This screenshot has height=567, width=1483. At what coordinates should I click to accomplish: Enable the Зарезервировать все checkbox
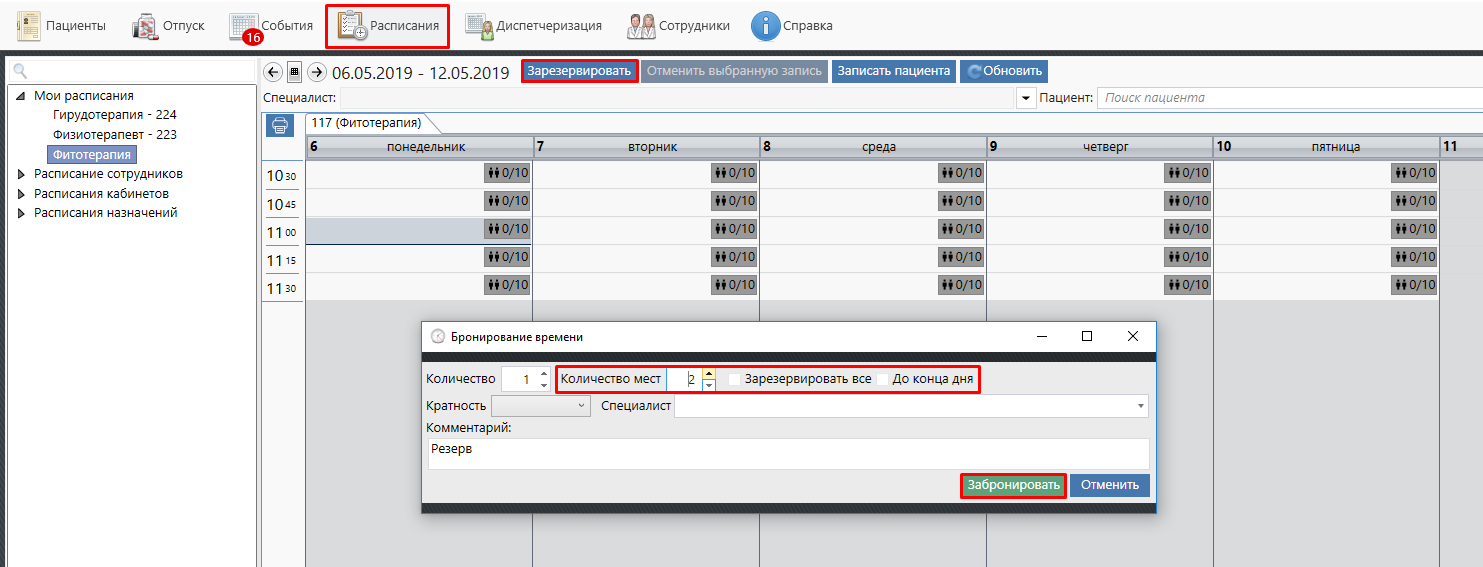(x=735, y=380)
